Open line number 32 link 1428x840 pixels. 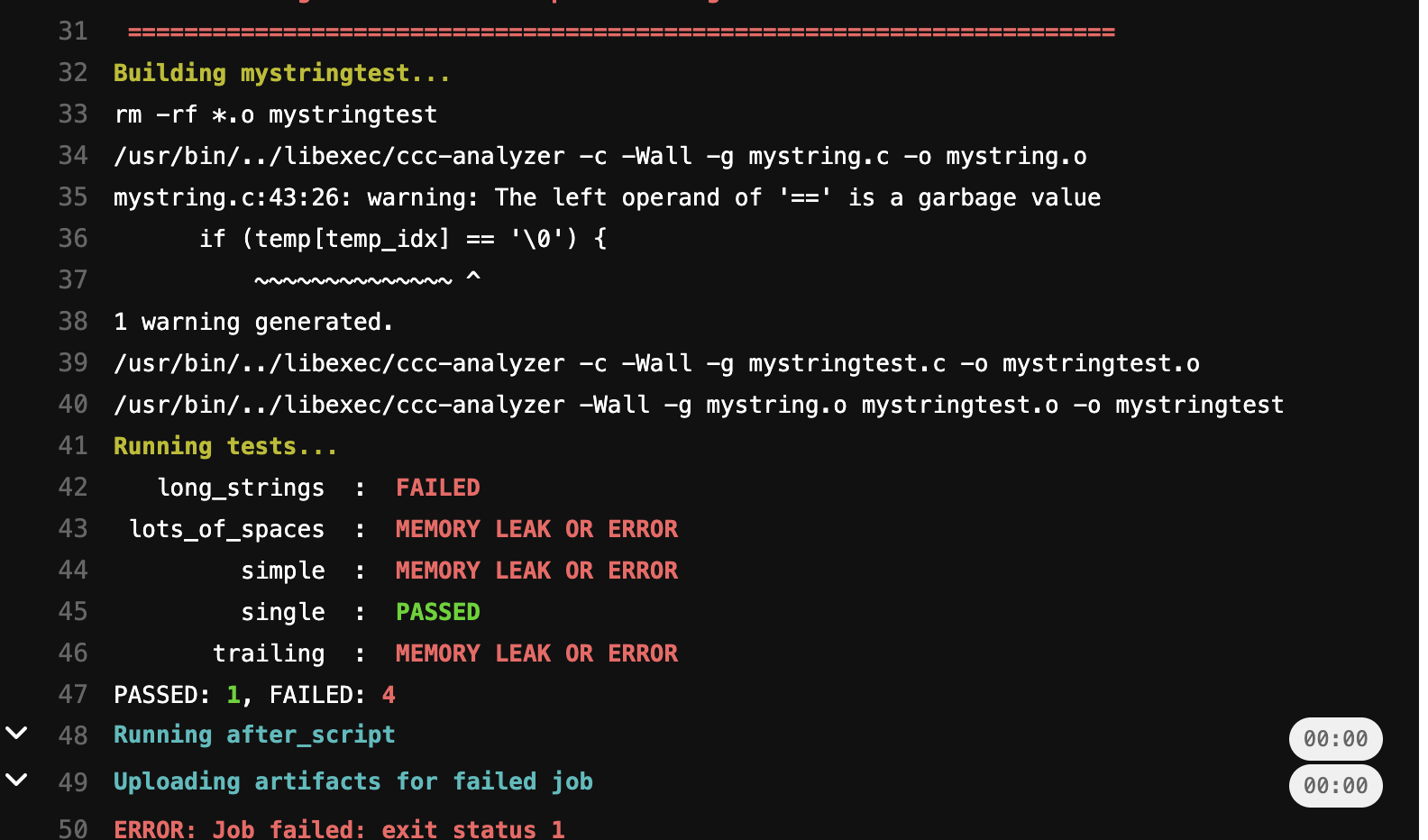[73, 73]
